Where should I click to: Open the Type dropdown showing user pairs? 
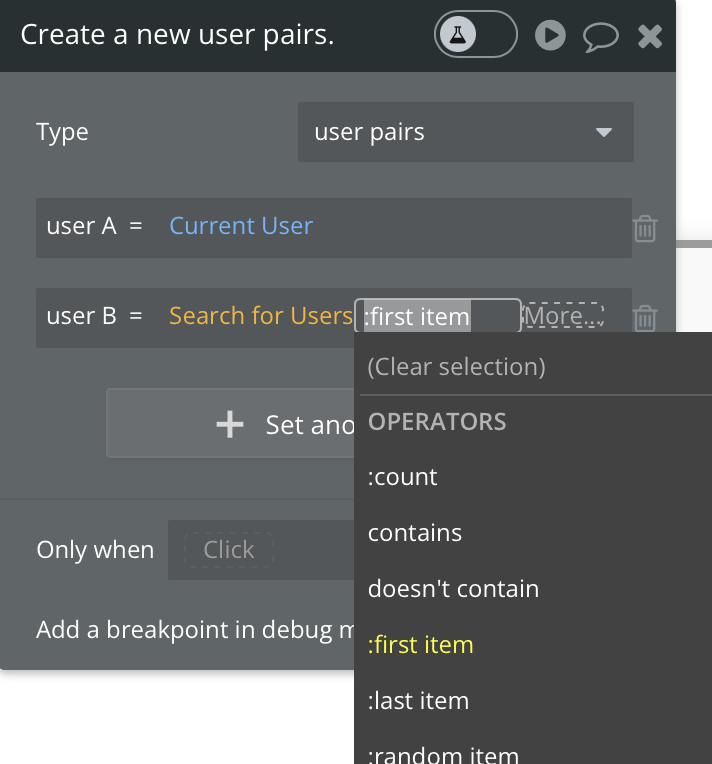(x=465, y=132)
